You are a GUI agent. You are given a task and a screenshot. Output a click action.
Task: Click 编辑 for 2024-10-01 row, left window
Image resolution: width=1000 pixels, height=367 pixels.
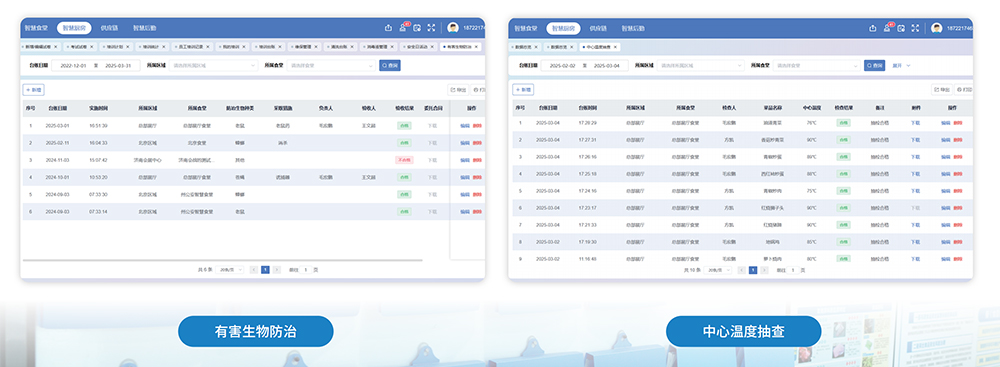pos(464,177)
